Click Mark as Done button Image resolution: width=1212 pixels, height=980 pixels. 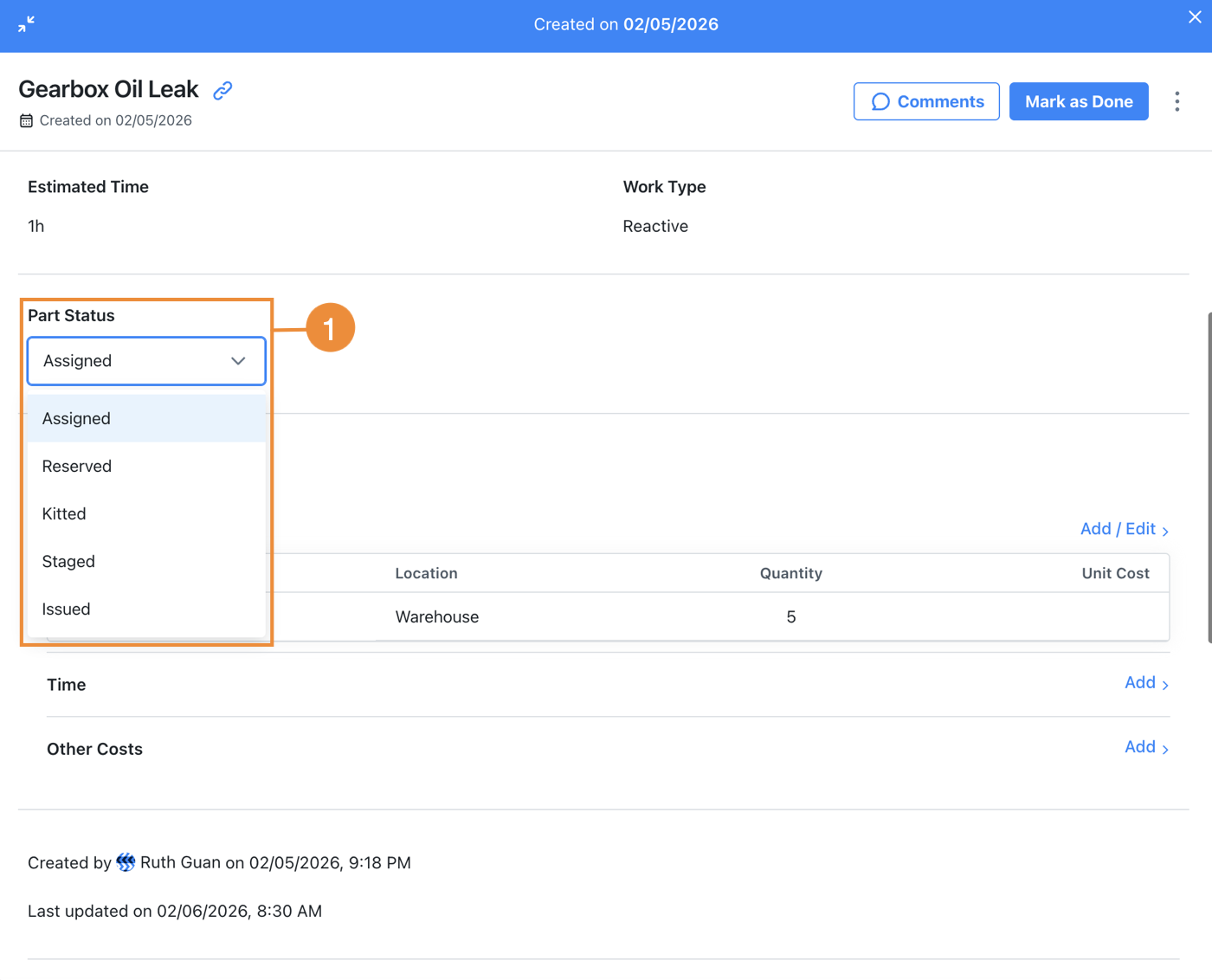pos(1079,101)
